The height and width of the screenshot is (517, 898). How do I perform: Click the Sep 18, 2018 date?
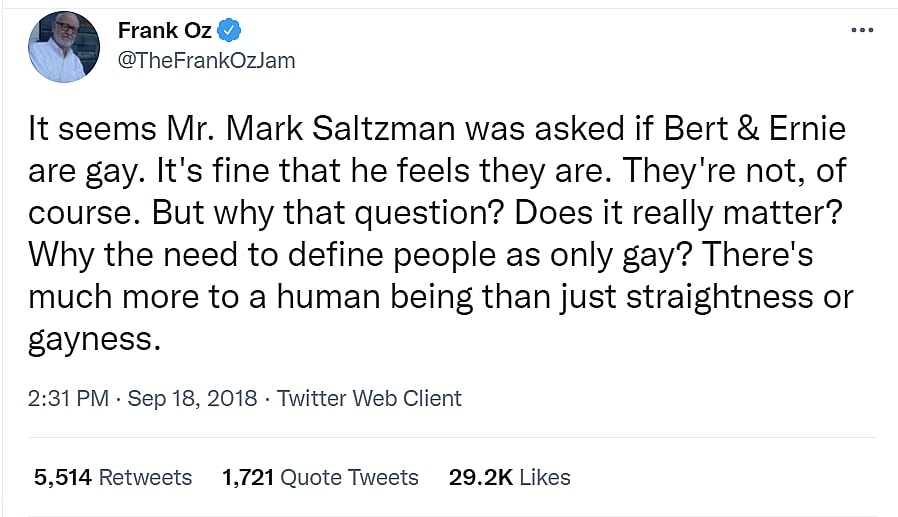(192, 398)
